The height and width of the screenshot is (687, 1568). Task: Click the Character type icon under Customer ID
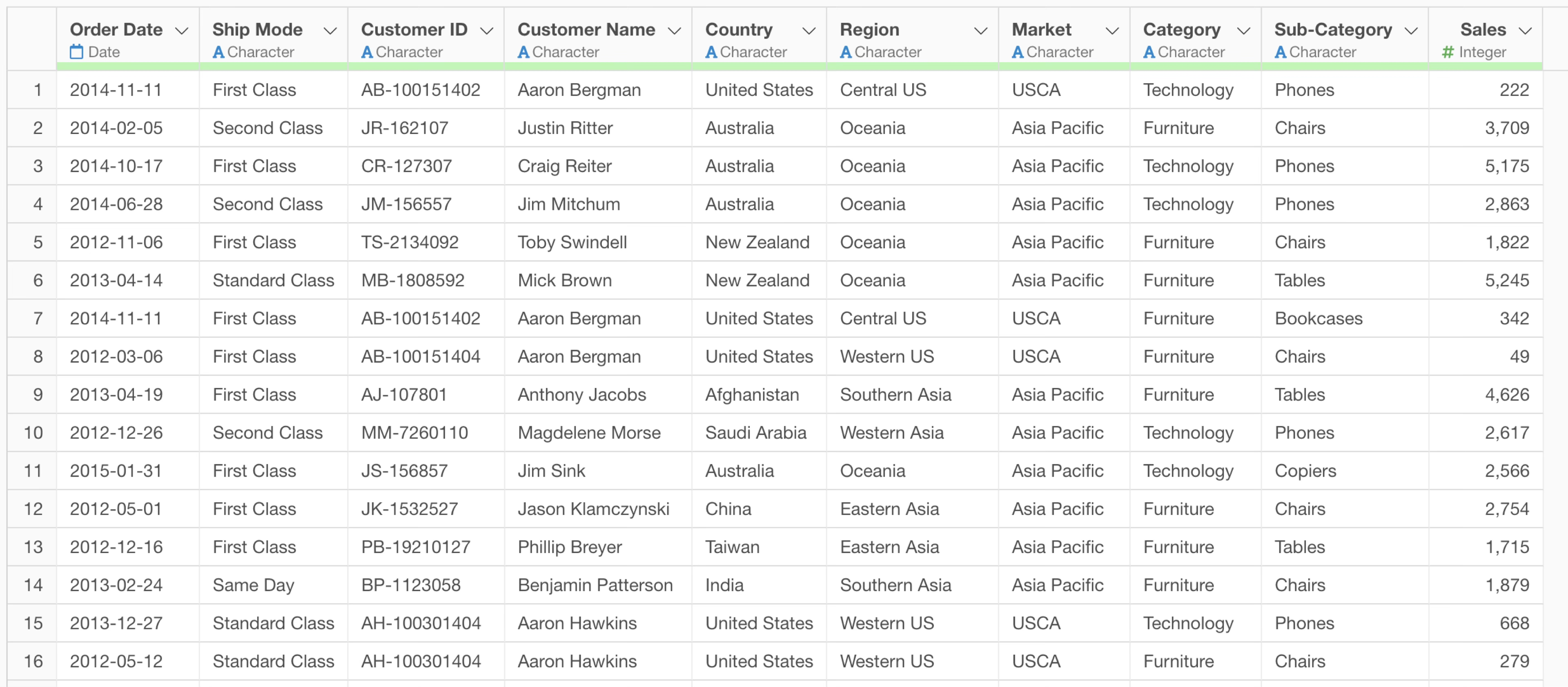tap(367, 52)
